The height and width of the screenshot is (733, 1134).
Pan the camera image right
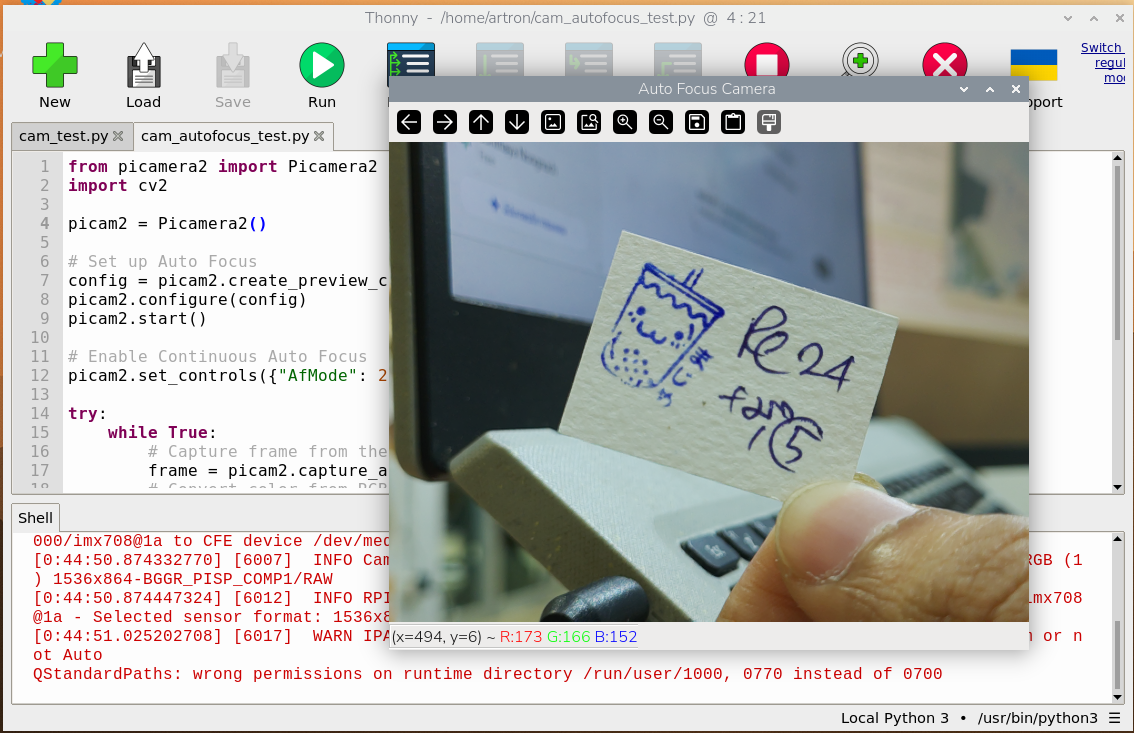click(x=445, y=122)
